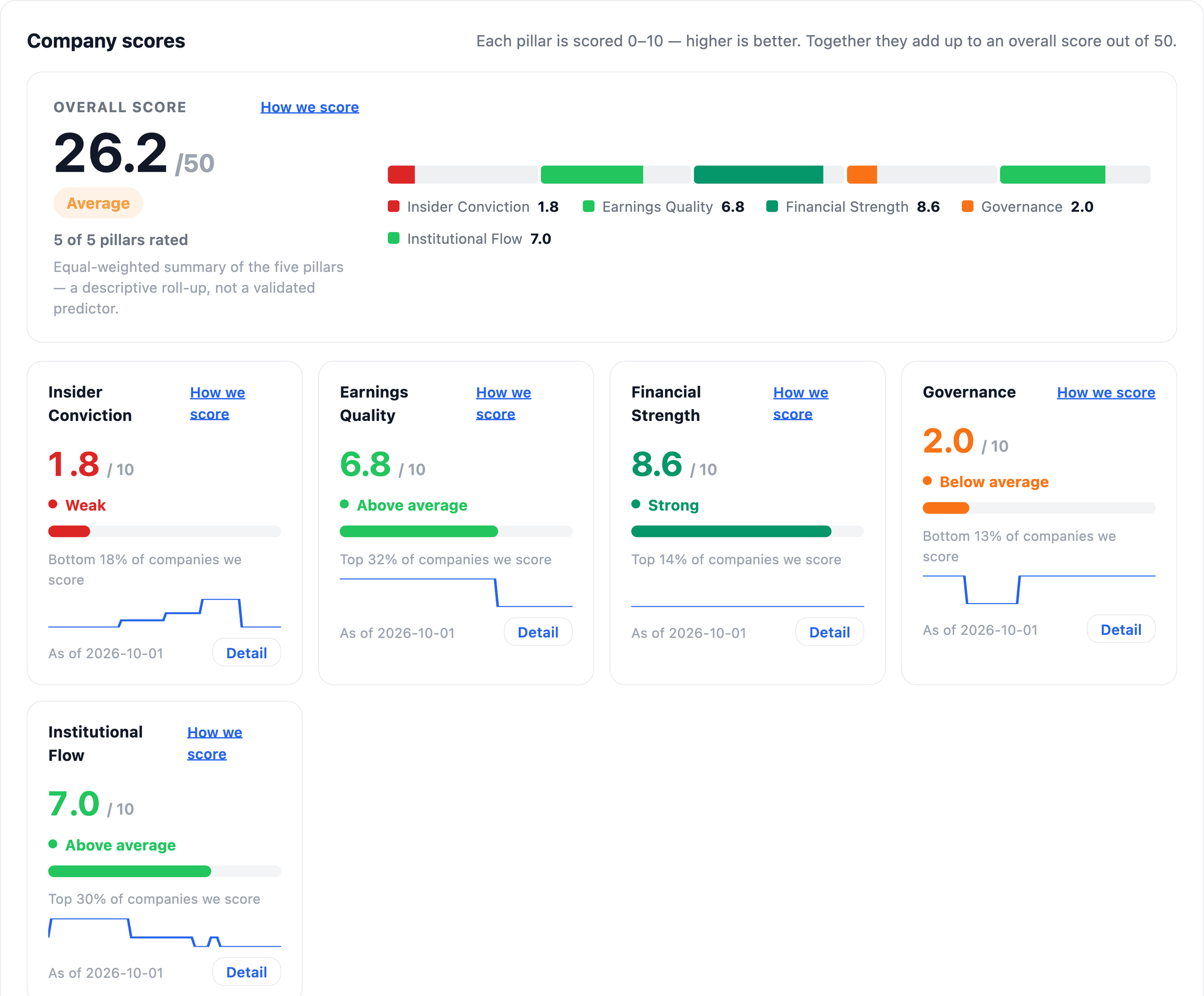Click Detail button for Governance
Image resolution: width=1204 pixels, height=996 pixels.
coord(1121,630)
